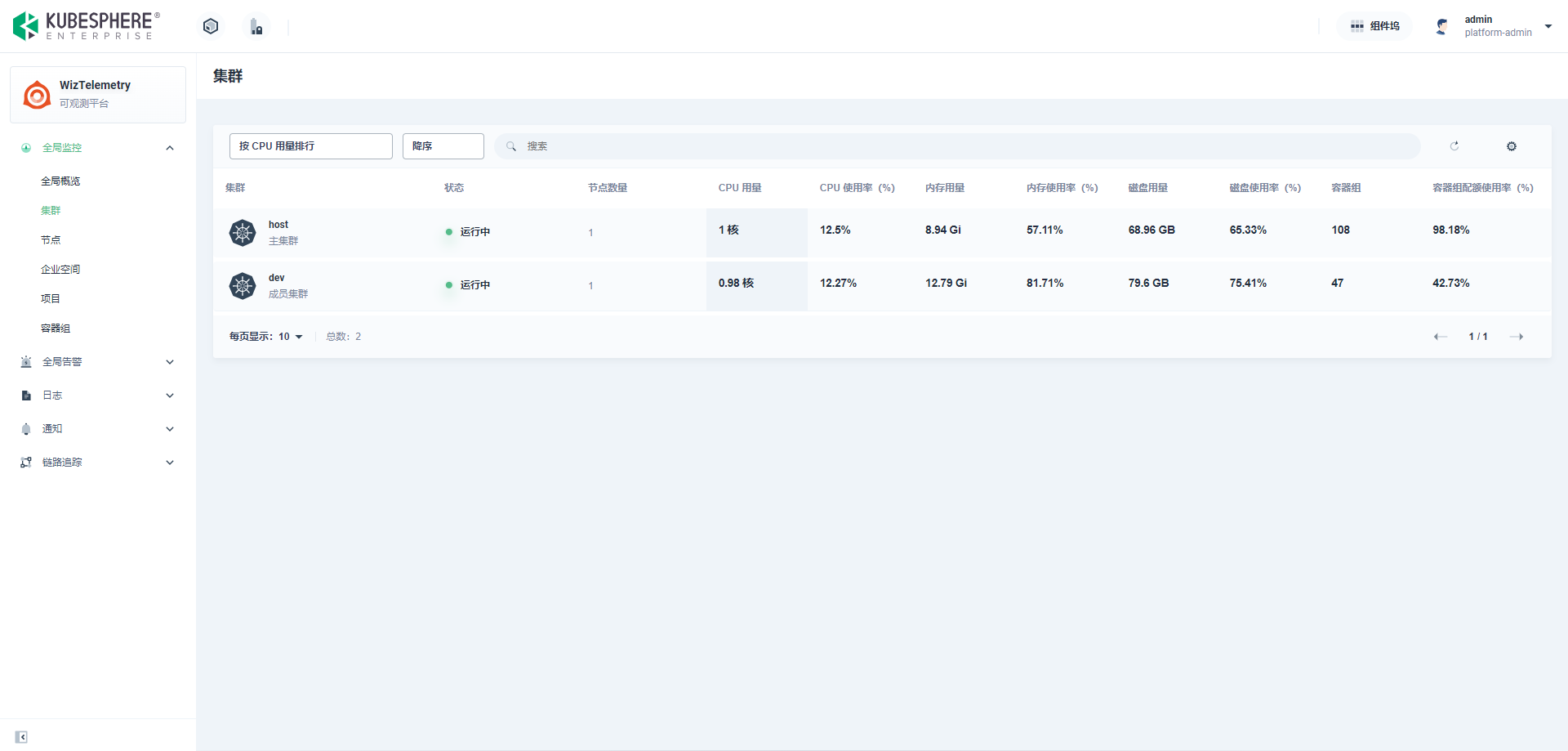The image size is (1568, 751).
Task: Open table column settings gear icon
Action: click(1511, 146)
